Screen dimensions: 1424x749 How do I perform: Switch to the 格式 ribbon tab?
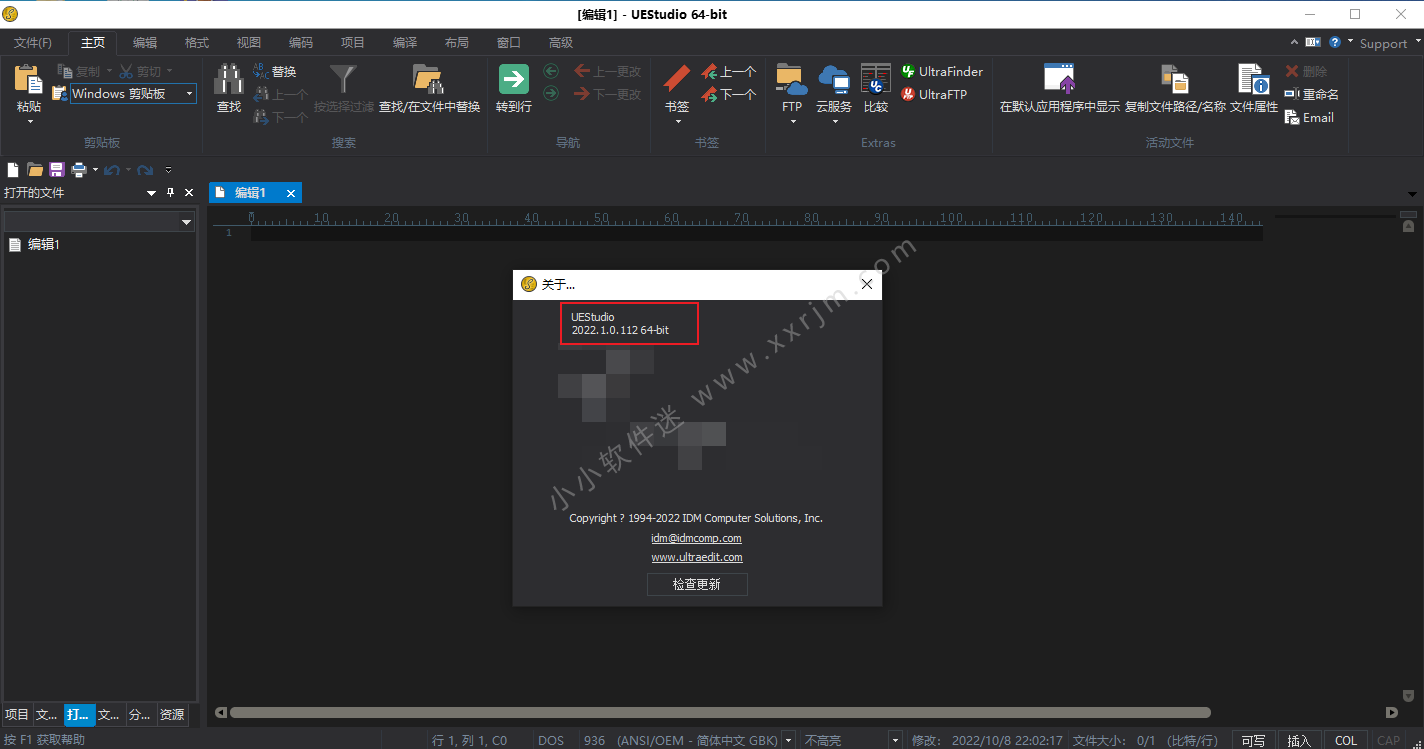pyautogui.click(x=197, y=43)
